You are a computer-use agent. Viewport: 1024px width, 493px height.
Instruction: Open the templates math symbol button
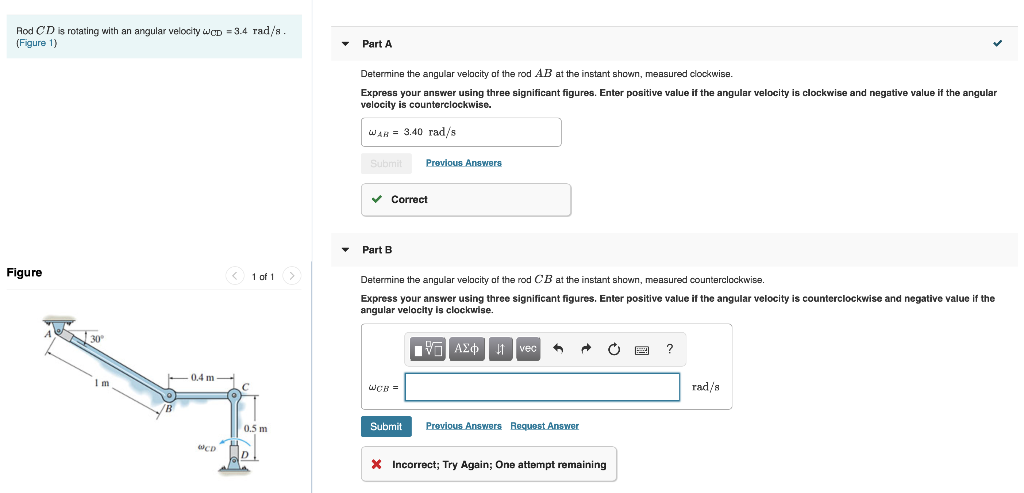point(428,349)
